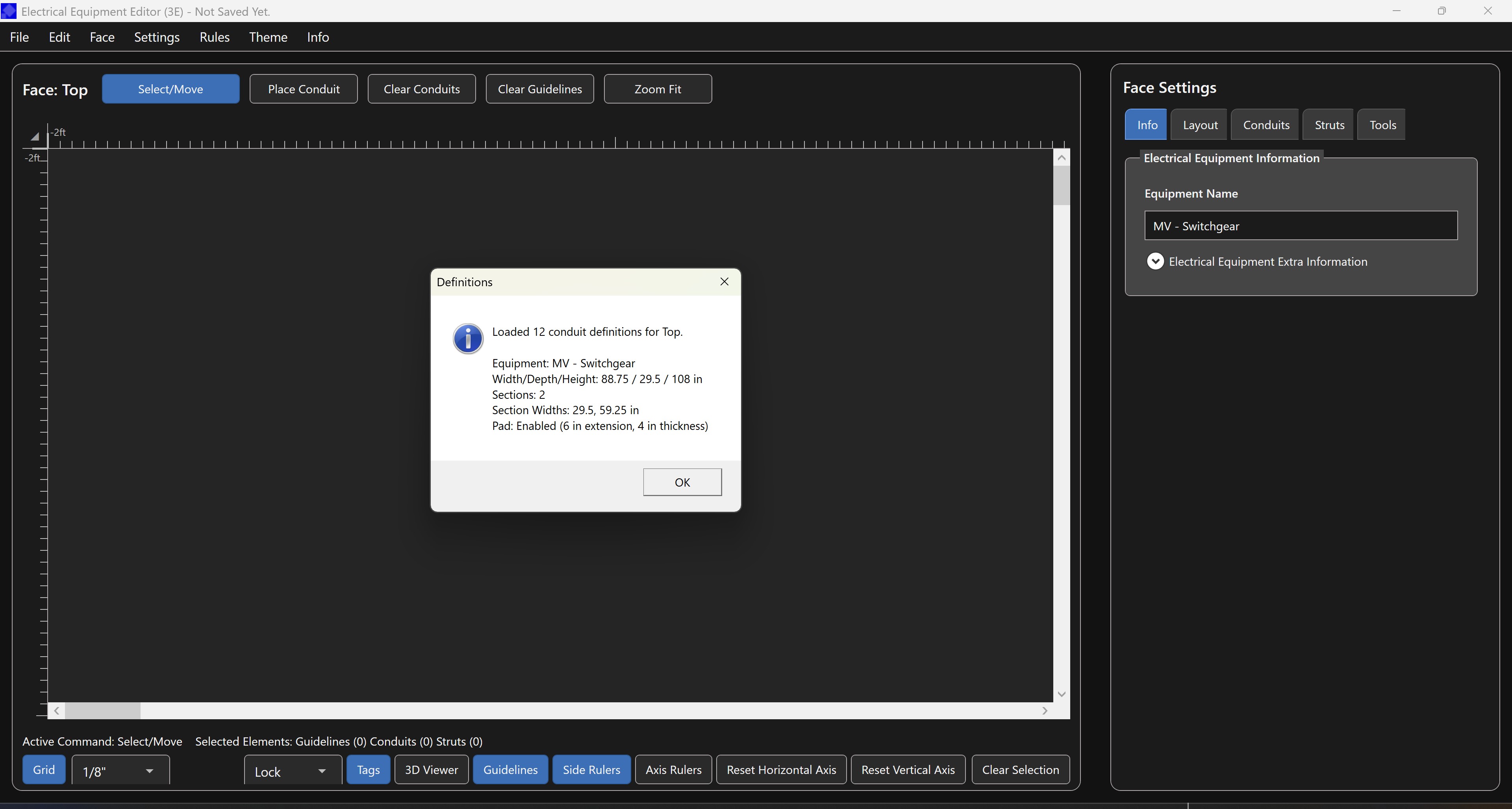Select the Select/Move tool

pyautogui.click(x=171, y=89)
